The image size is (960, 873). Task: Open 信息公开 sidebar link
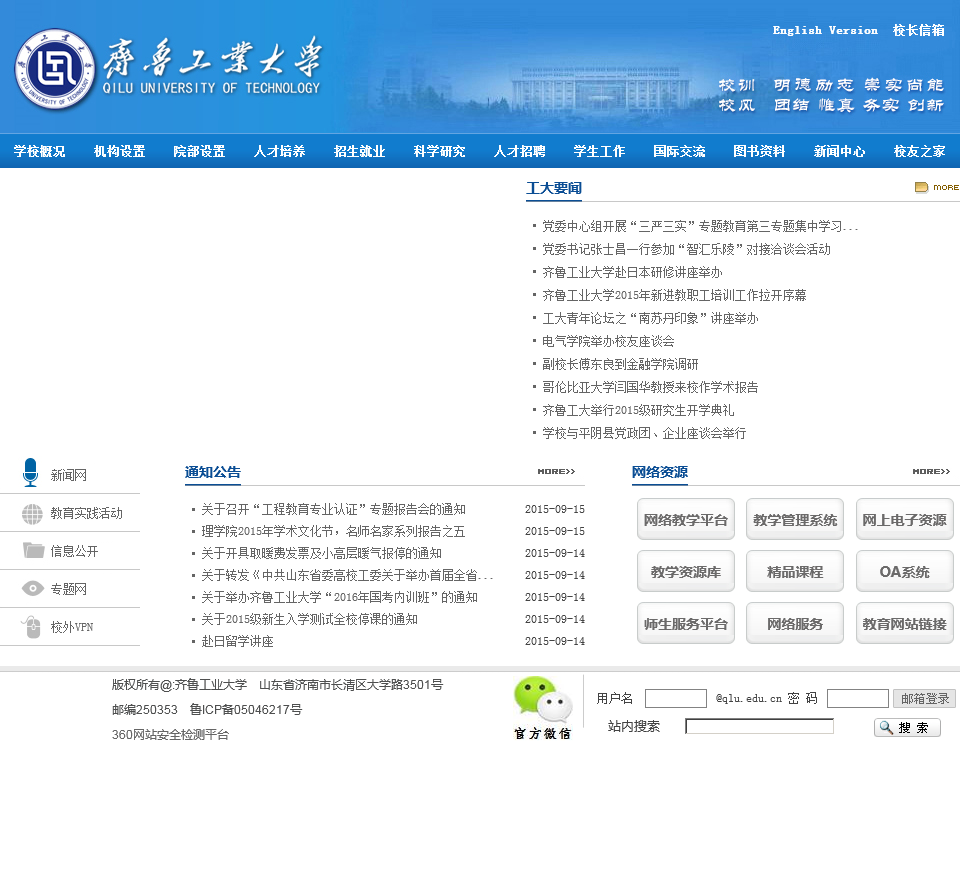click(74, 551)
